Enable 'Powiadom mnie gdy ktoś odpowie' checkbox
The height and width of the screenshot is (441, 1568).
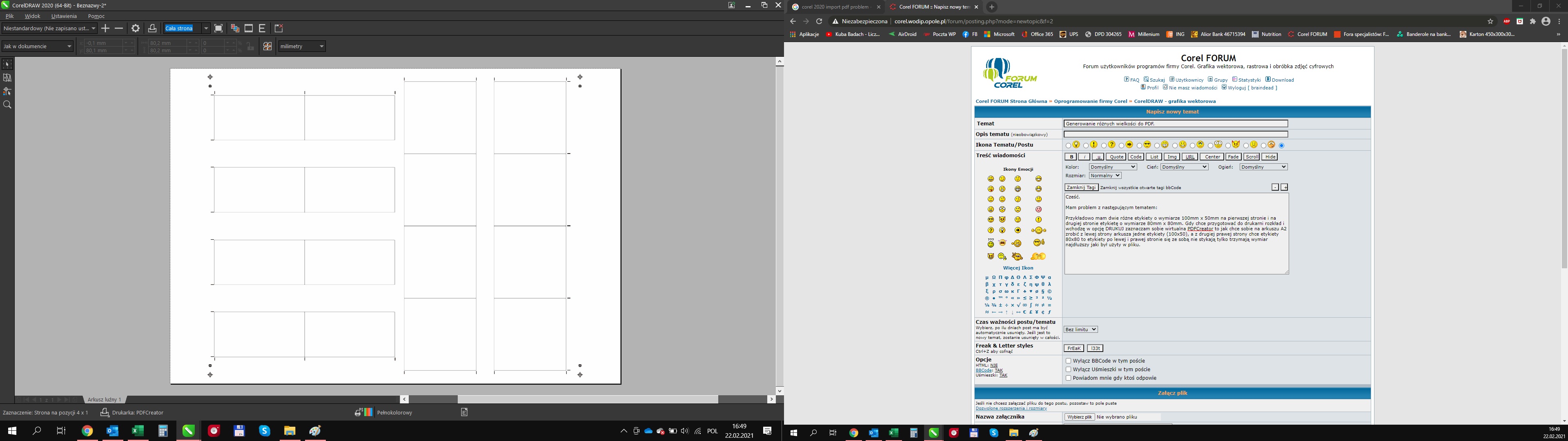(x=1068, y=378)
